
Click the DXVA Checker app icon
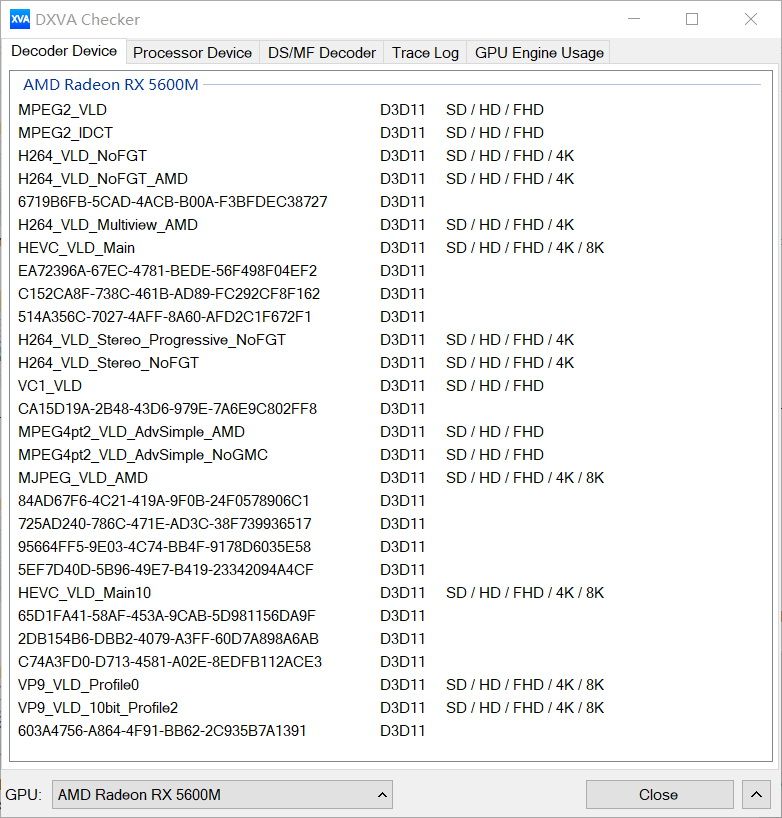tap(20, 20)
